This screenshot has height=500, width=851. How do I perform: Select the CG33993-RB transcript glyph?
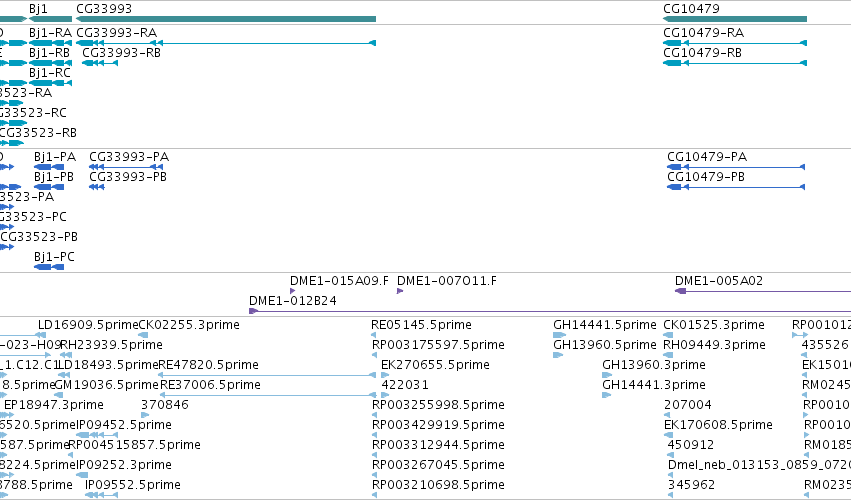click(100, 63)
